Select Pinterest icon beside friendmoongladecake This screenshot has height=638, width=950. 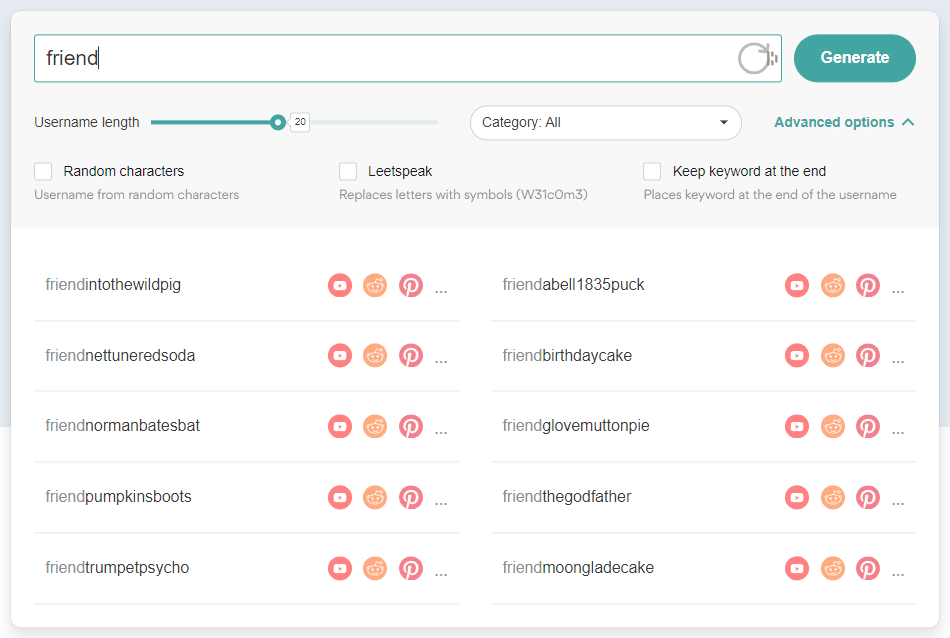pyautogui.click(x=868, y=568)
